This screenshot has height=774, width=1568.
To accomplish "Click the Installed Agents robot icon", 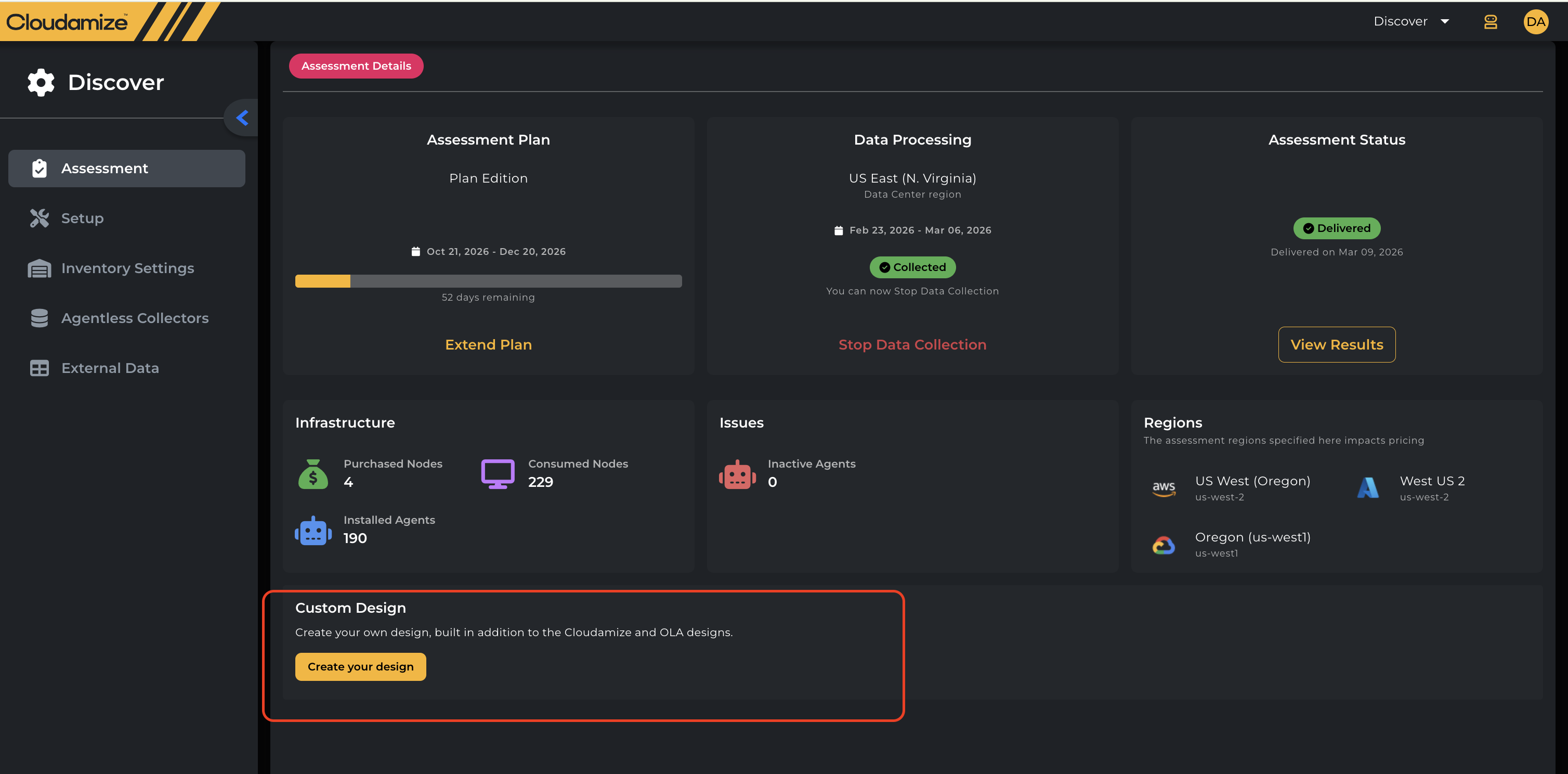I will pos(313,531).
